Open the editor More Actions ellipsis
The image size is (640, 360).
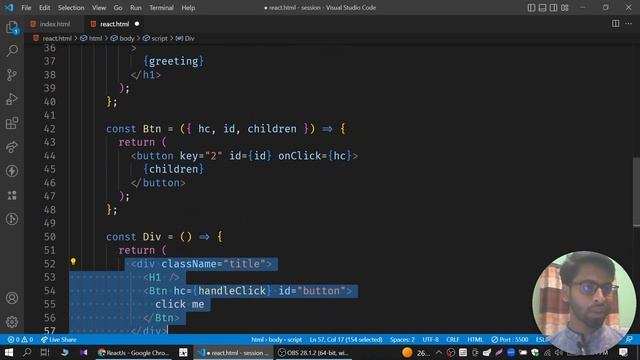click(629, 24)
